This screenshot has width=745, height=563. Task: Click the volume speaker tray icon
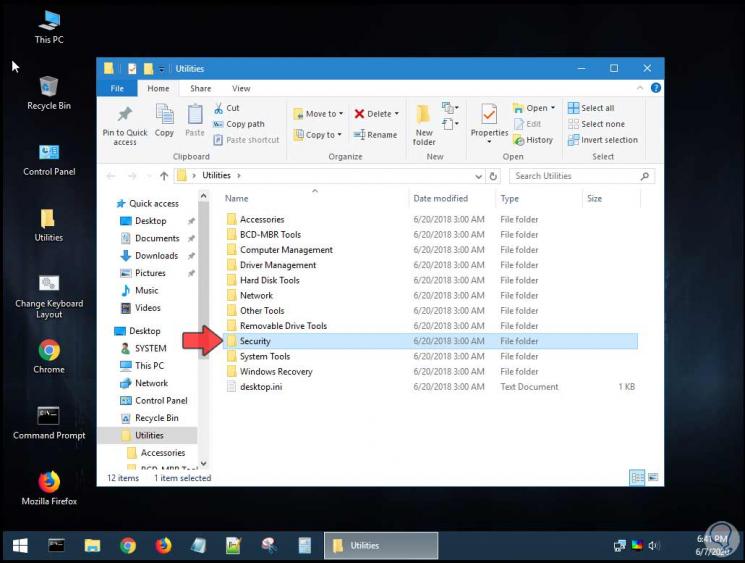(x=653, y=546)
